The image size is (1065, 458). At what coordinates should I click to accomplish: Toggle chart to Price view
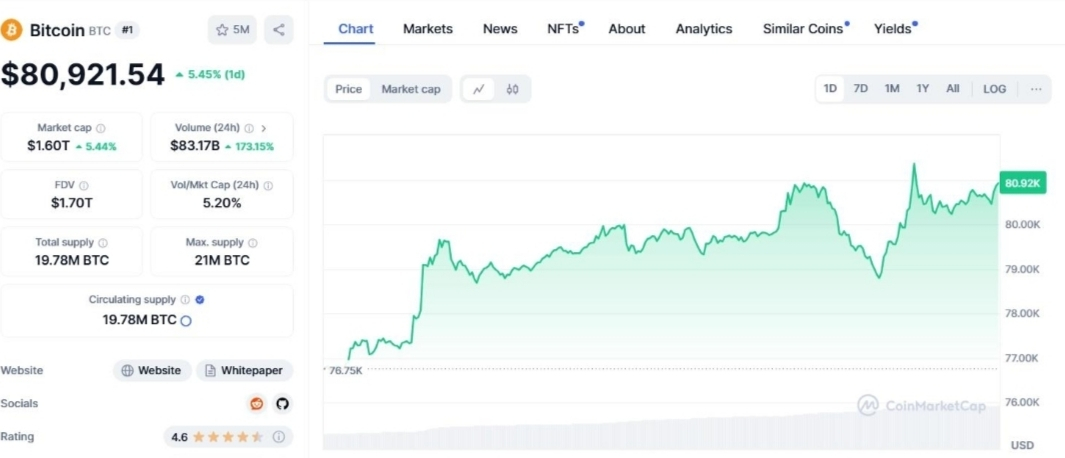tap(348, 89)
